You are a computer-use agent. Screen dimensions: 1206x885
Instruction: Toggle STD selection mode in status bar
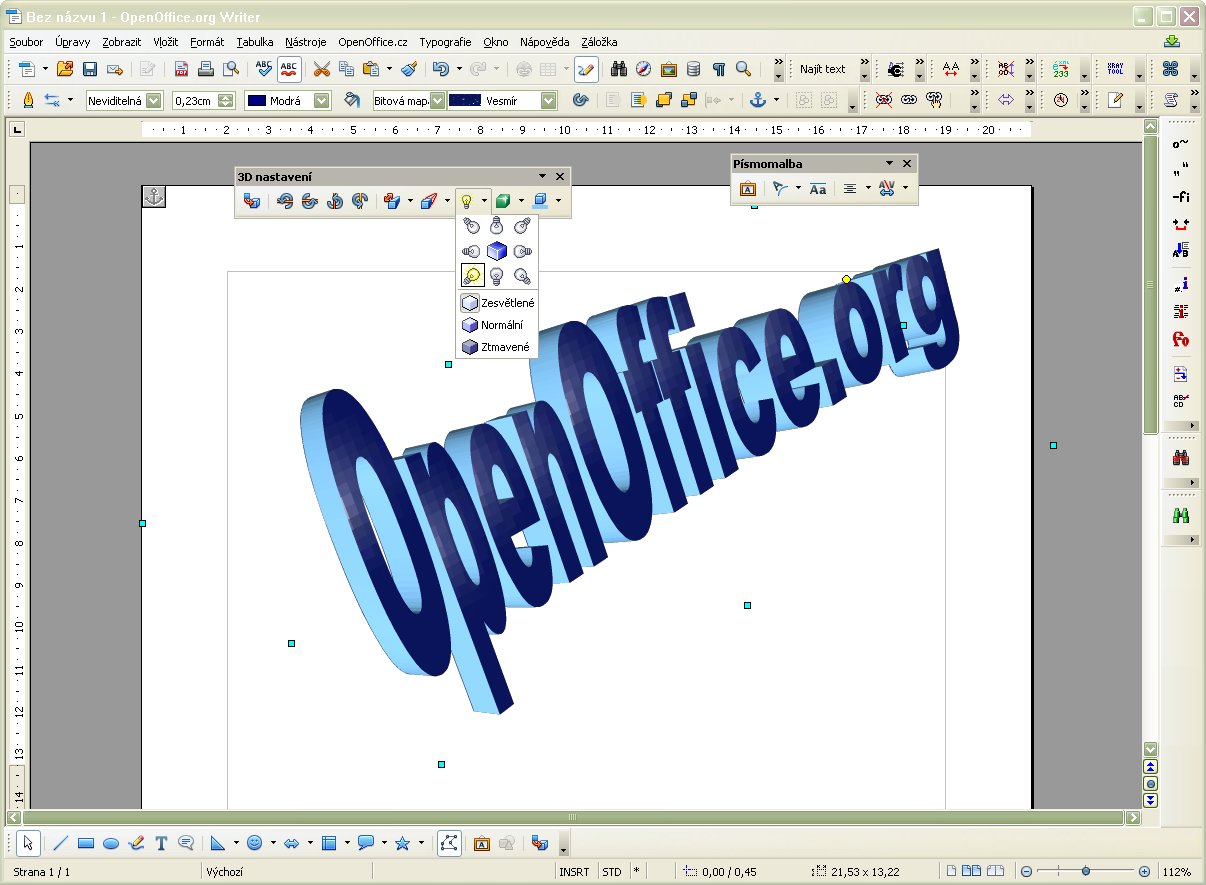[612, 872]
